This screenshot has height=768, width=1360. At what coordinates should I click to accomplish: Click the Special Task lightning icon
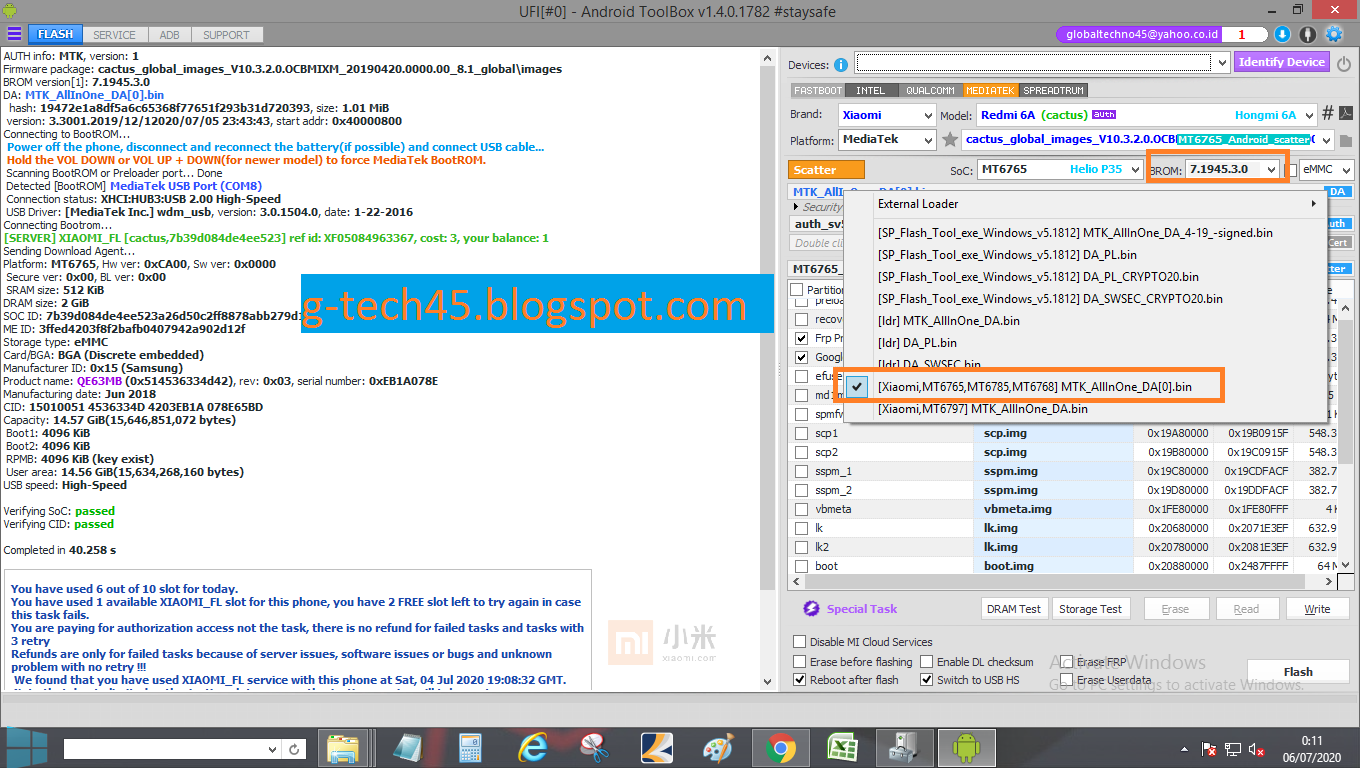pos(811,609)
